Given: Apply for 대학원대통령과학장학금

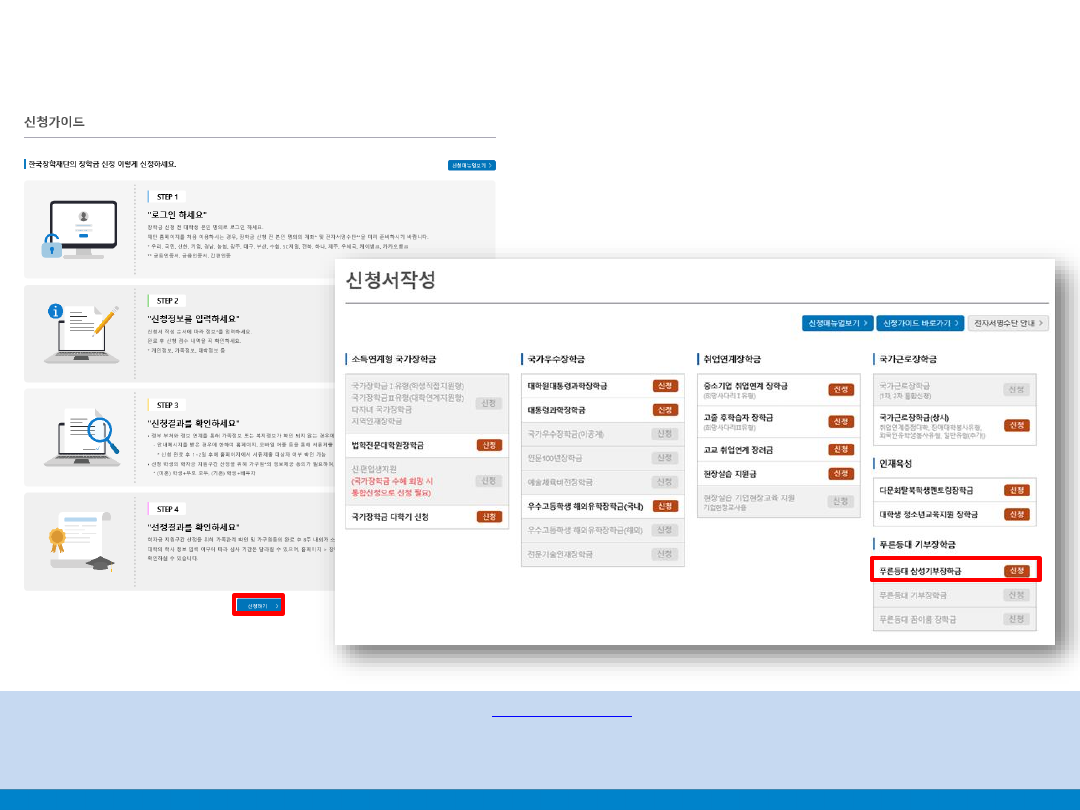Looking at the screenshot, I should pos(665,386).
